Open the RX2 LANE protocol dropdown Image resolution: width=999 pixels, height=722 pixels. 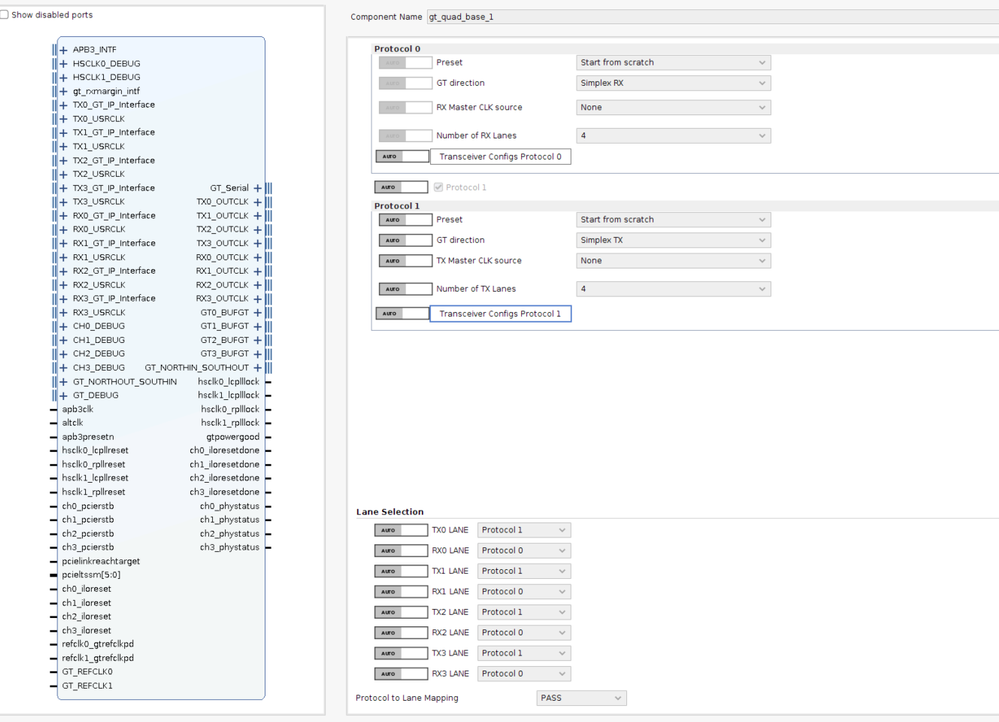click(x=524, y=633)
